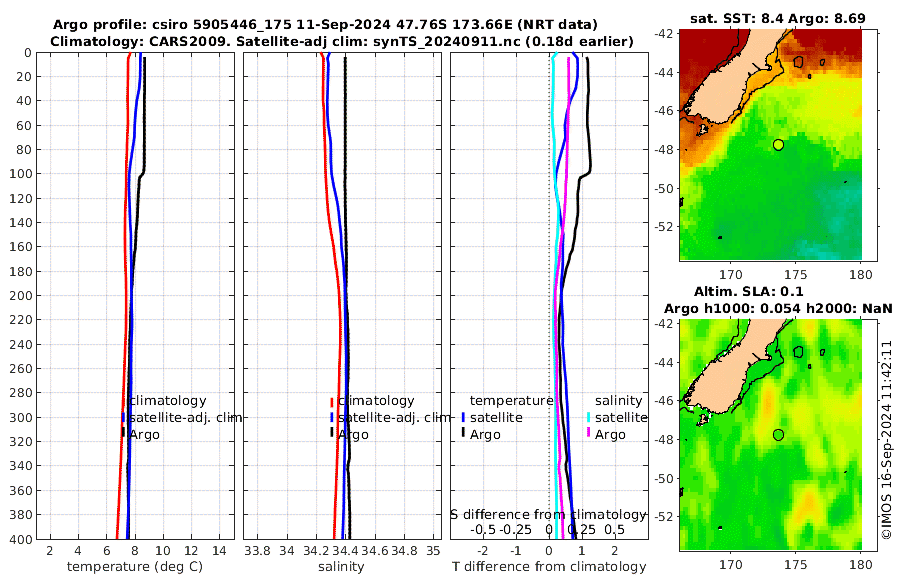Click depth tick label '300'

click(x=21, y=417)
